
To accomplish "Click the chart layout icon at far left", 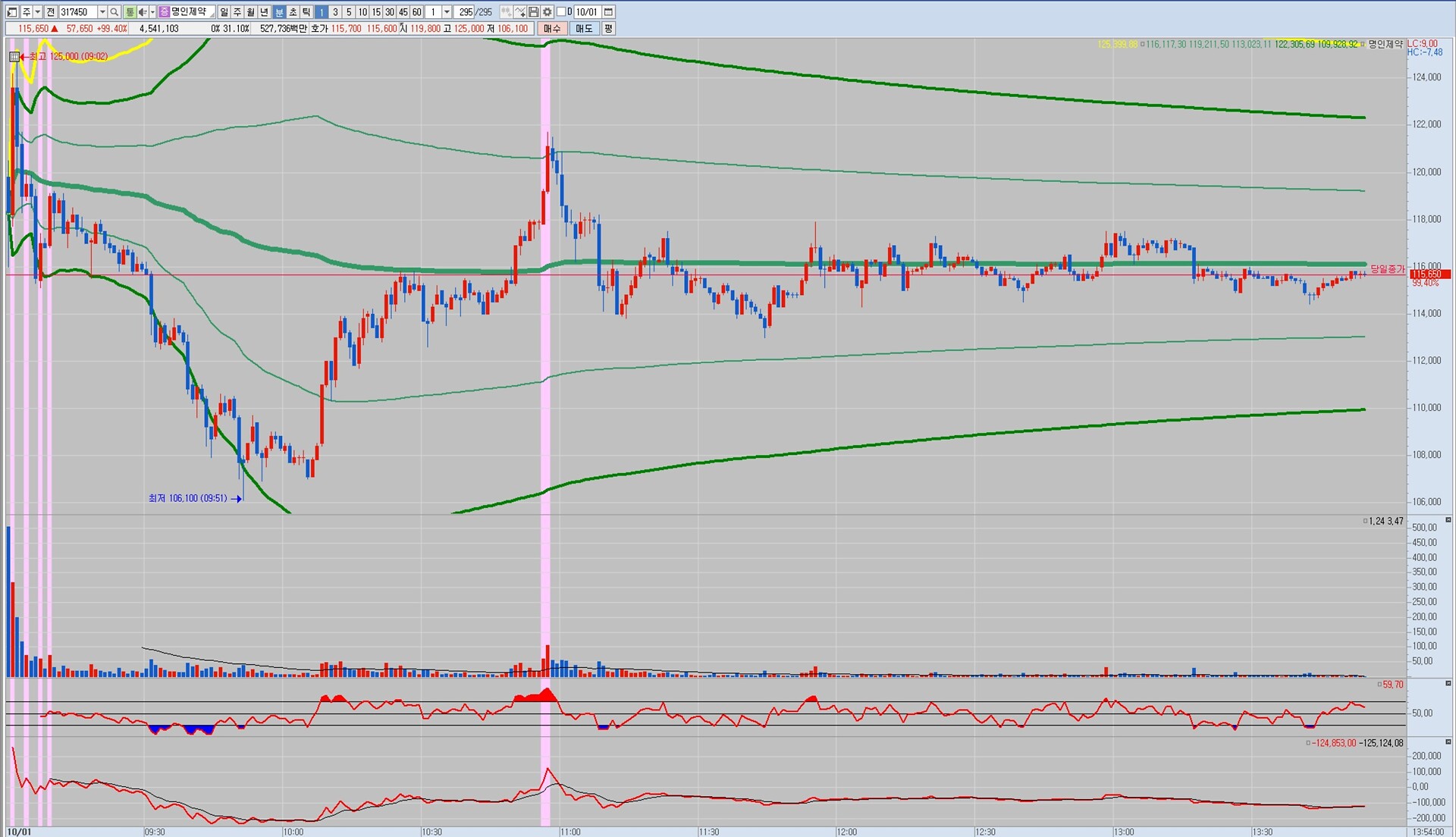I will point(12,12).
